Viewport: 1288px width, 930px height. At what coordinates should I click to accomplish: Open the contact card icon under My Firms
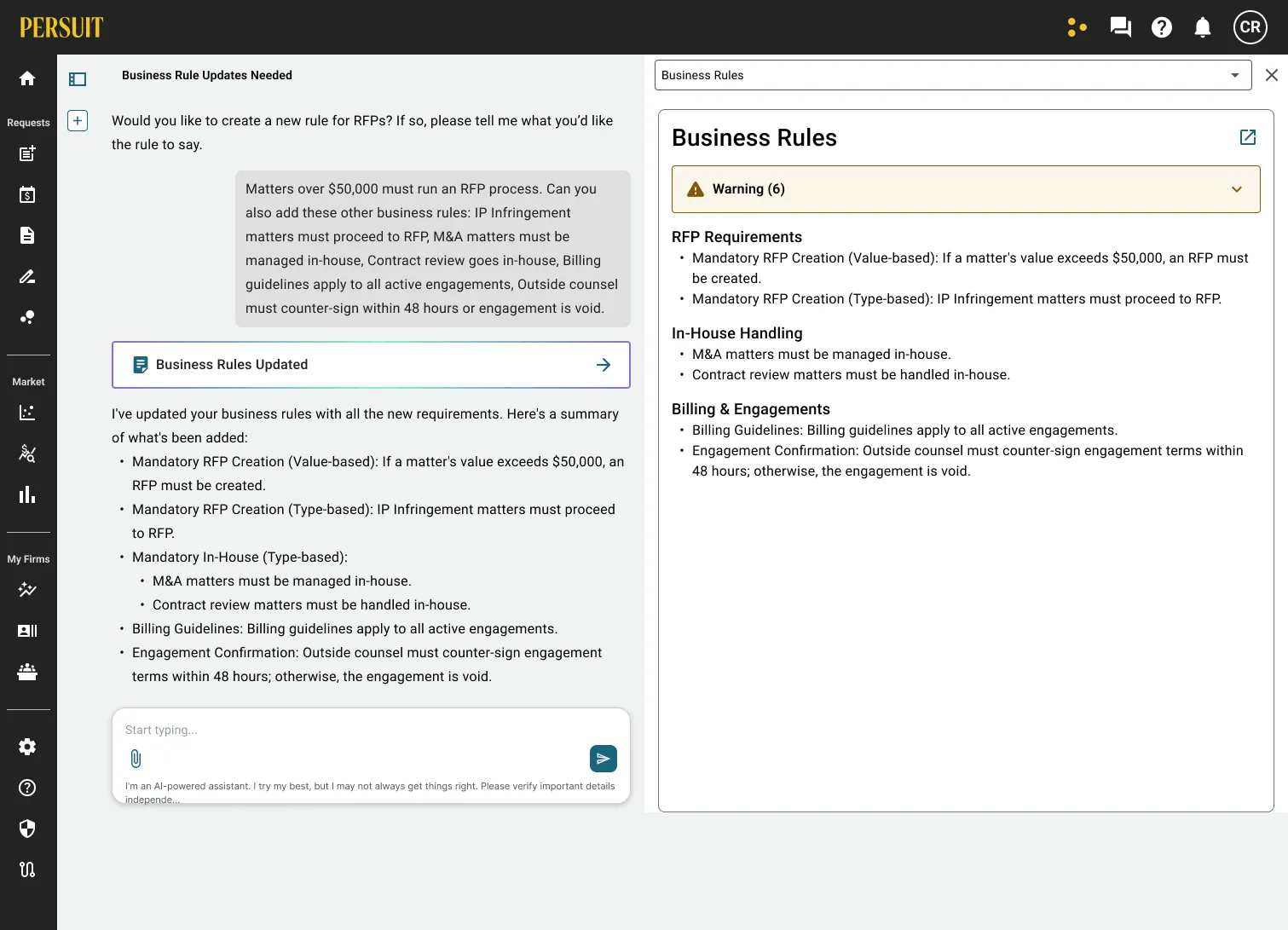(27, 631)
